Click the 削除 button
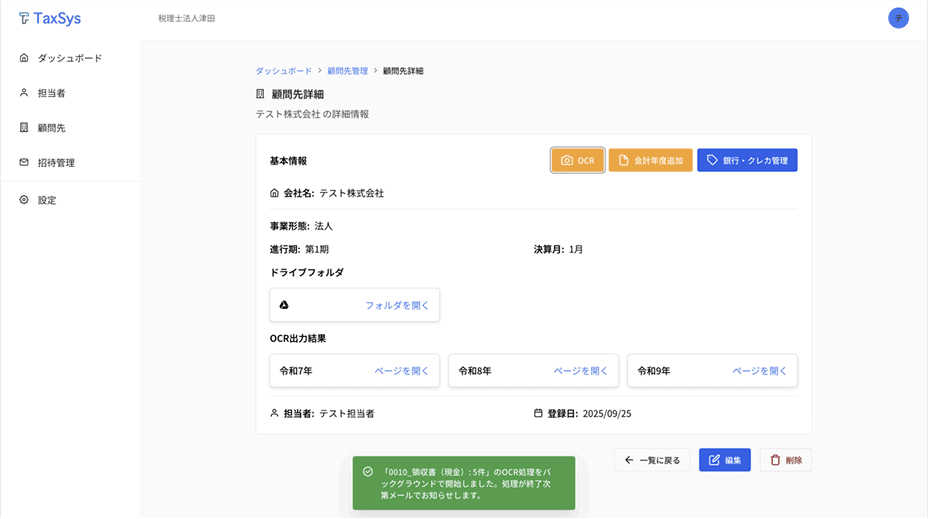 click(x=785, y=460)
